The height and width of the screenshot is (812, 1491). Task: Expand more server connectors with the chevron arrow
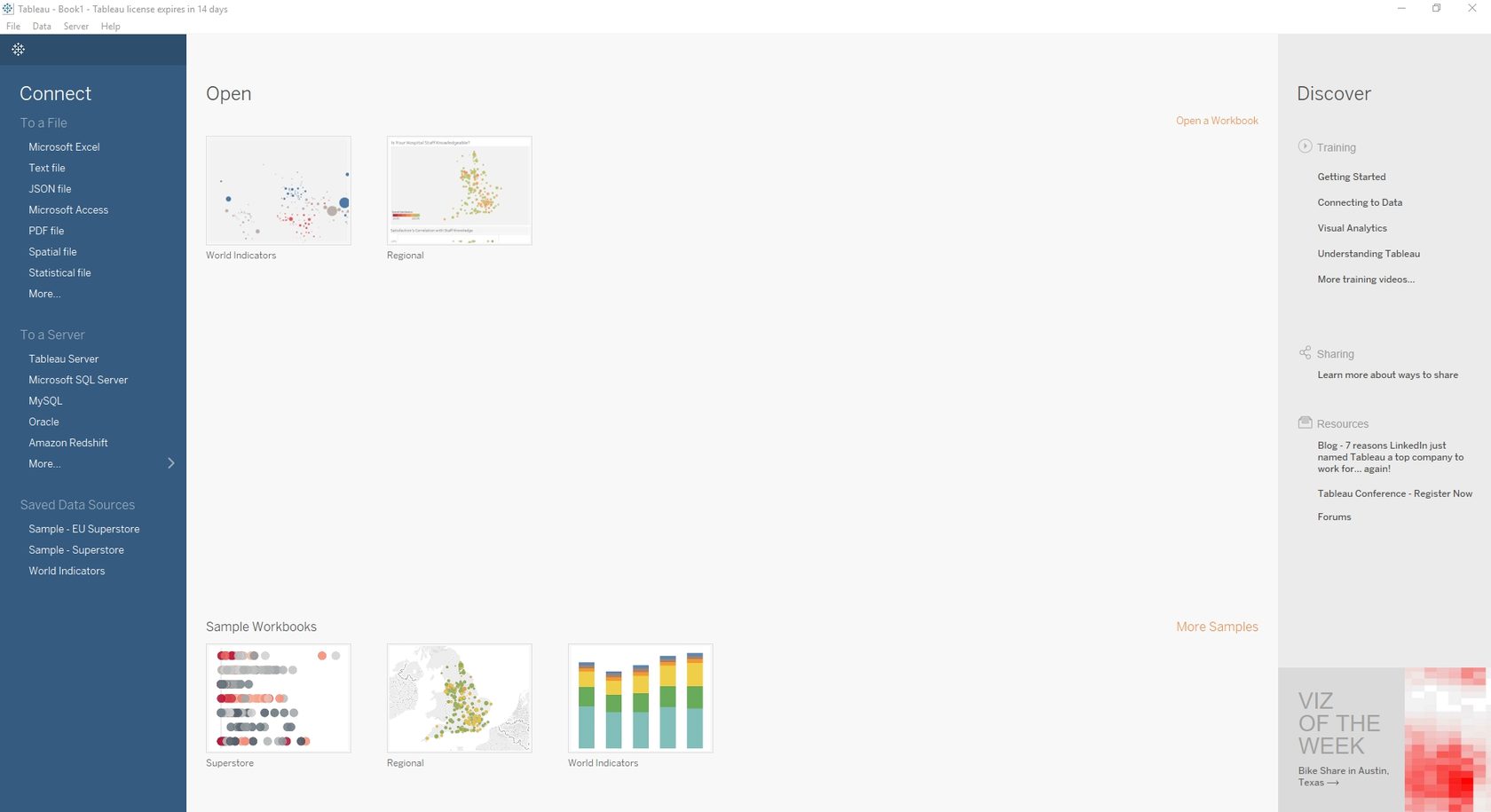pyautogui.click(x=171, y=463)
